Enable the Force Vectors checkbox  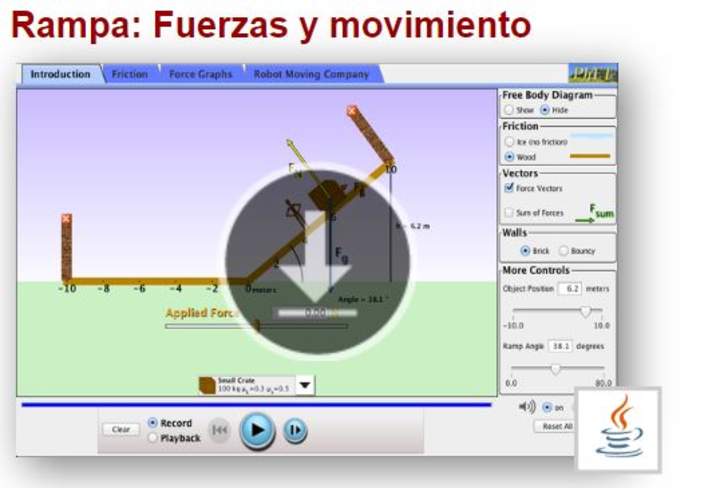(x=508, y=188)
